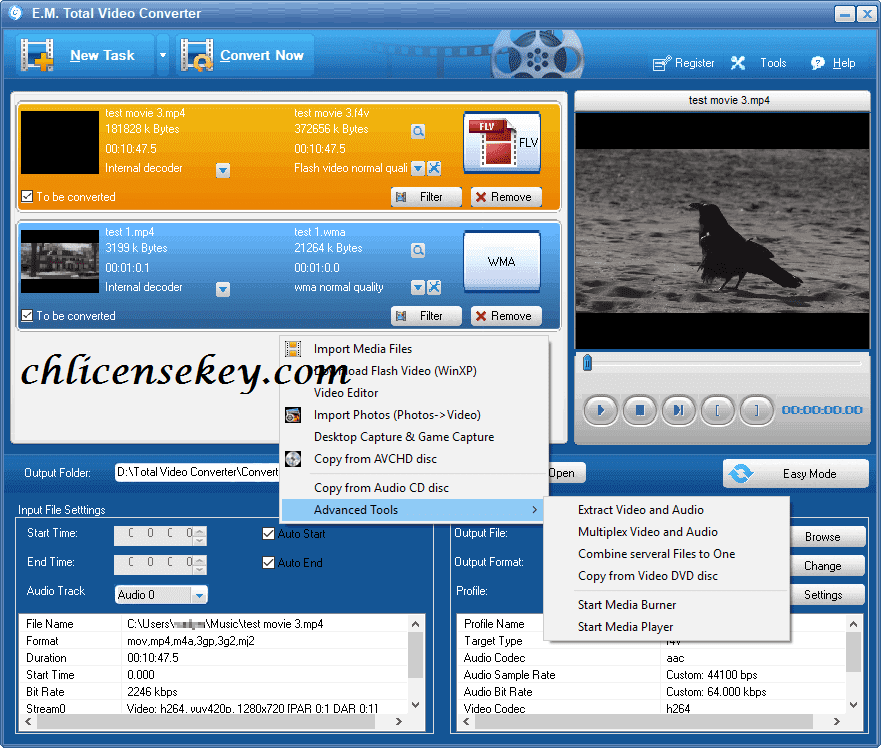Choose Copy from Video DVD disc
Screen dimensions: 881x748
[666, 575]
